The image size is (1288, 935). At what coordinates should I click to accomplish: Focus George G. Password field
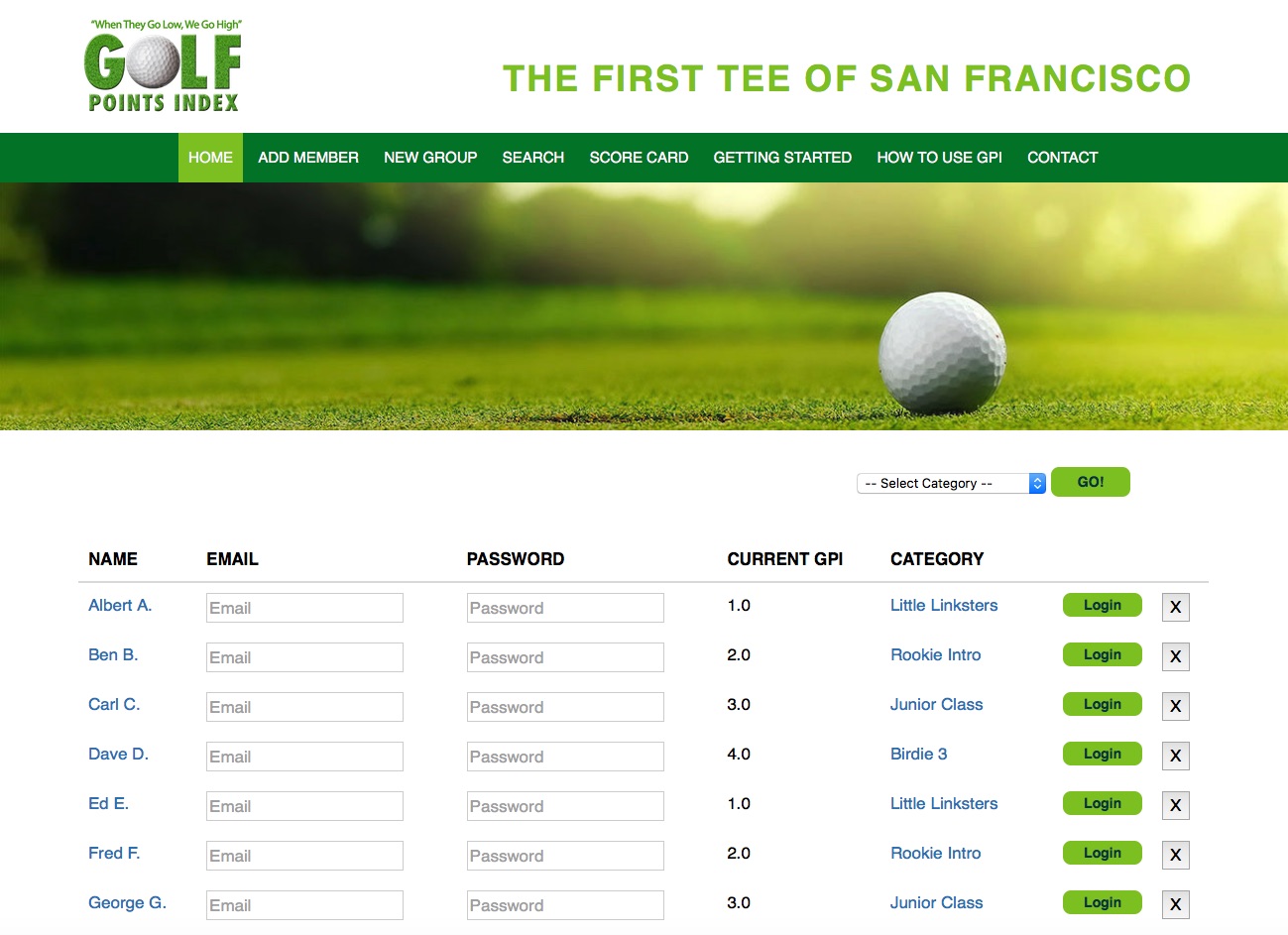565,905
